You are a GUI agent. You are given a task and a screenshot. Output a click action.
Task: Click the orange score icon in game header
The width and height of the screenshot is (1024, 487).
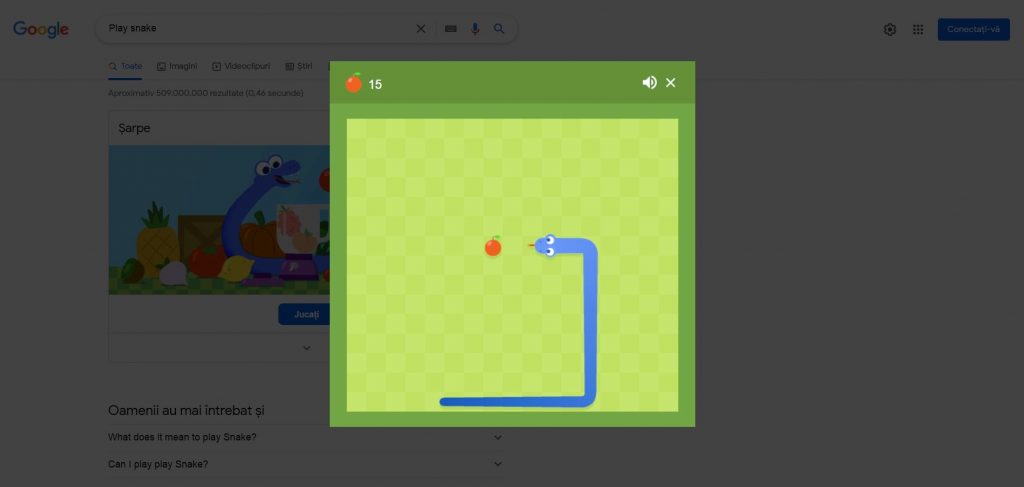pyautogui.click(x=353, y=83)
